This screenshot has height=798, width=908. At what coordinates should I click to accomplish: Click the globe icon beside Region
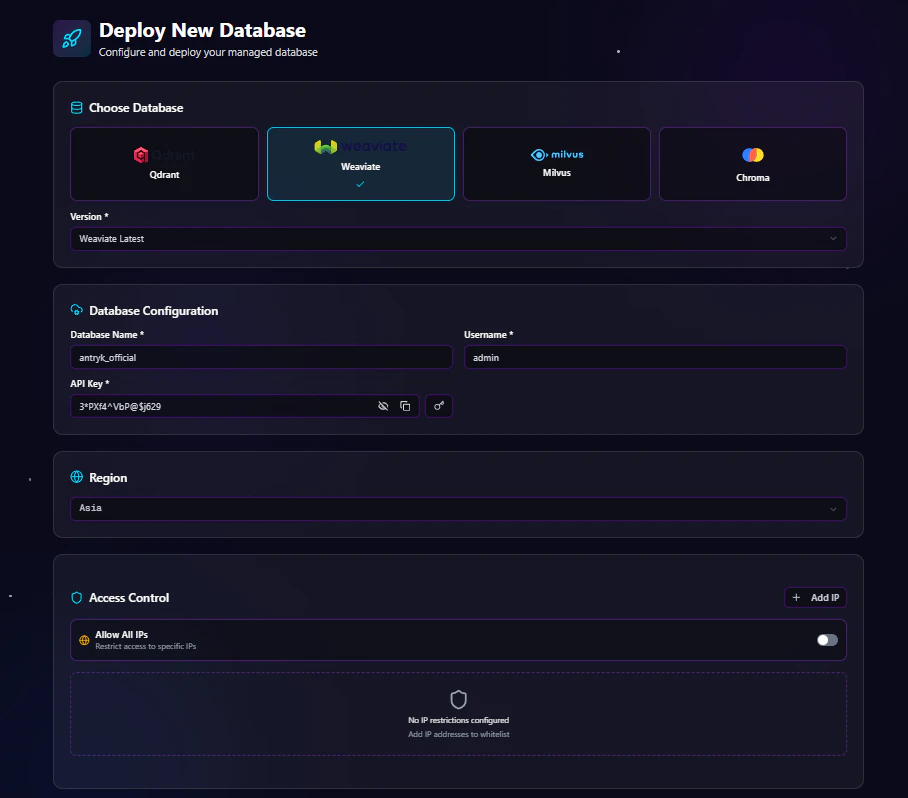pyautogui.click(x=76, y=477)
